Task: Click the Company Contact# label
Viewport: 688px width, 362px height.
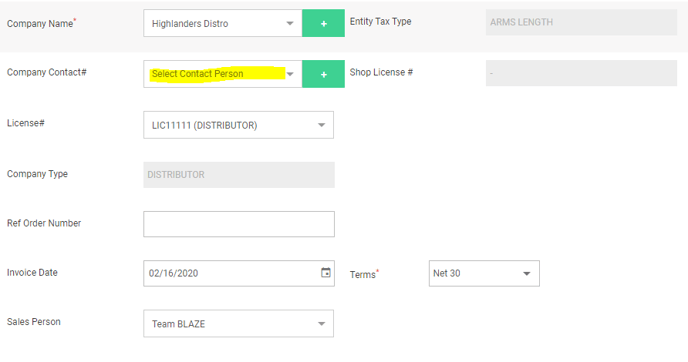Action: point(47,72)
